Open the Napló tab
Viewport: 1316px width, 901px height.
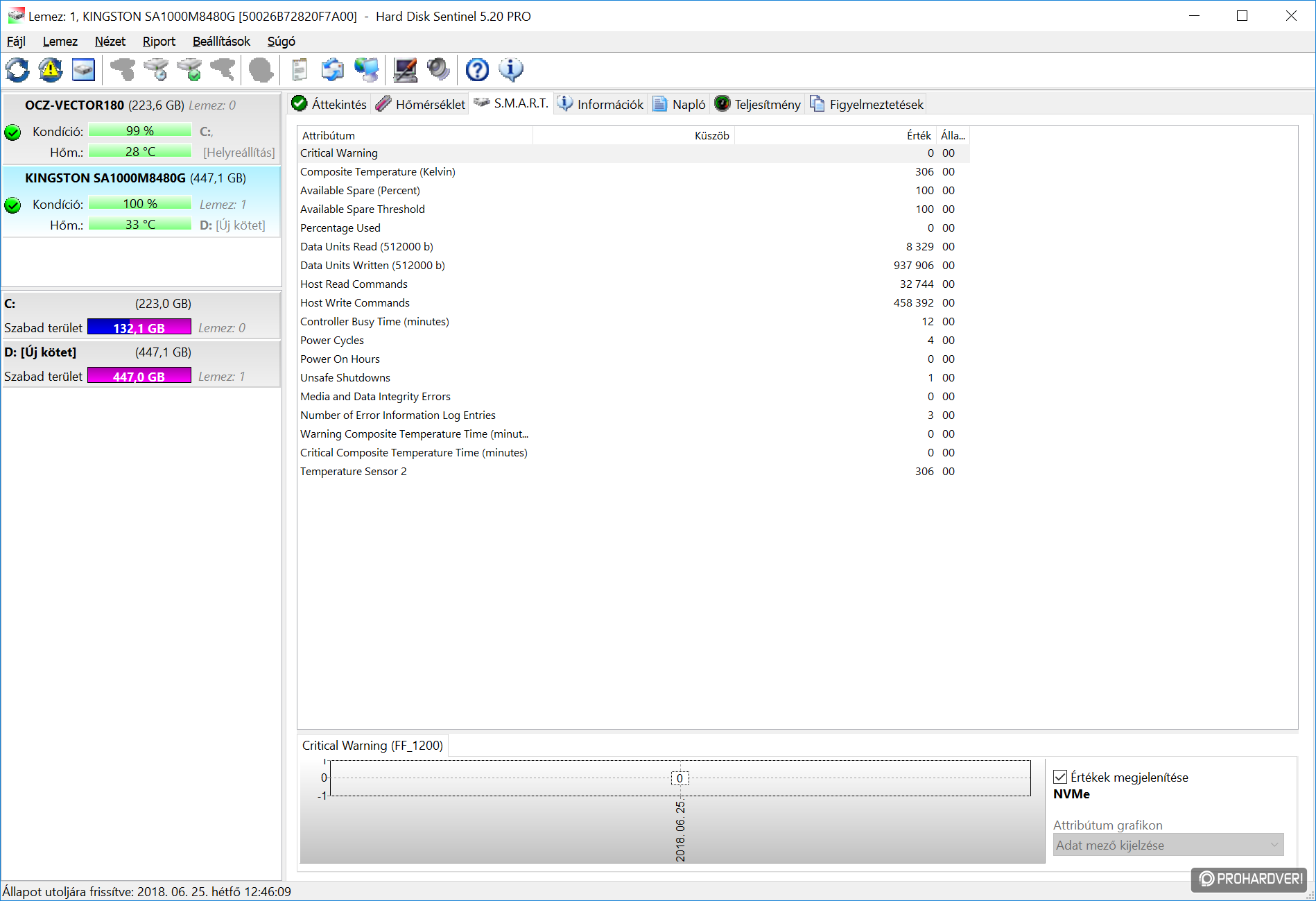pos(679,104)
